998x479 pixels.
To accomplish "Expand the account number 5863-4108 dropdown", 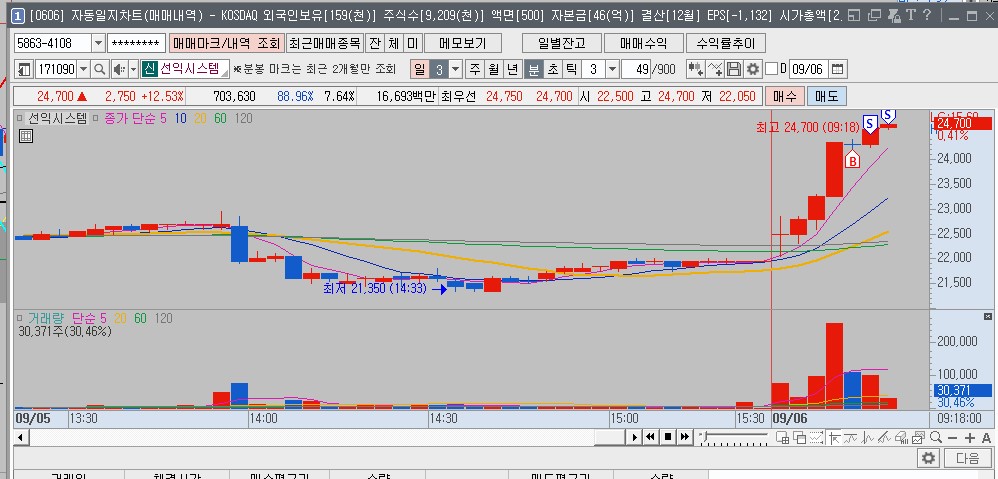I will [98, 43].
